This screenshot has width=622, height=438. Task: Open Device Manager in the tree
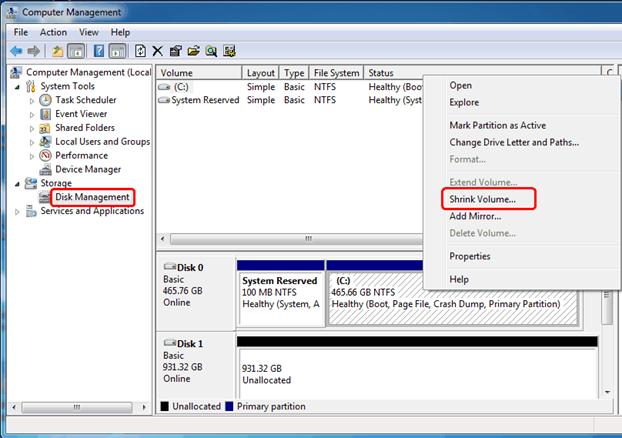pyautogui.click(x=88, y=169)
